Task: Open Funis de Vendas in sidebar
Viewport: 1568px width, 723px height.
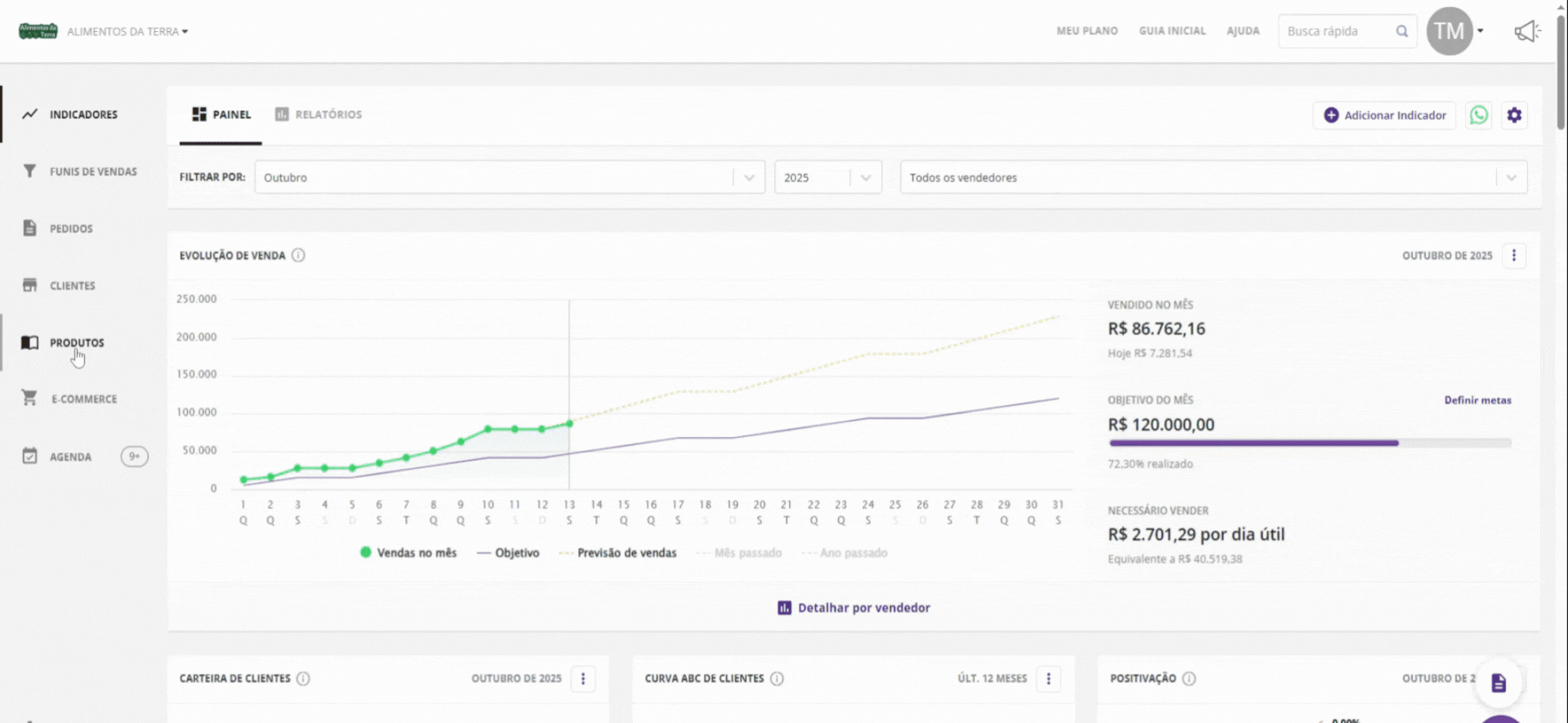Action: click(x=92, y=172)
